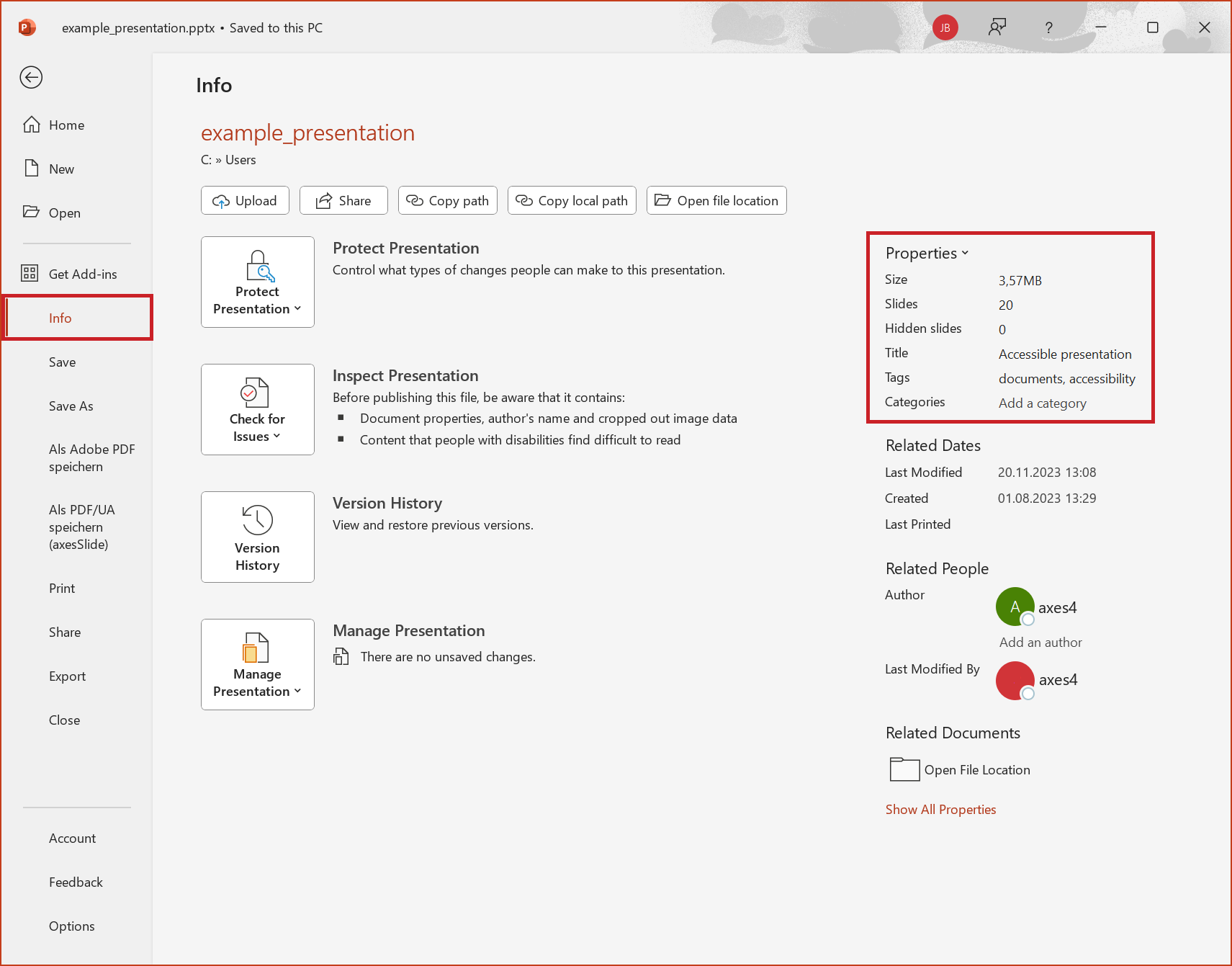Click the example_presentation title heading
The width and height of the screenshot is (1232, 966).
[307, 133]
